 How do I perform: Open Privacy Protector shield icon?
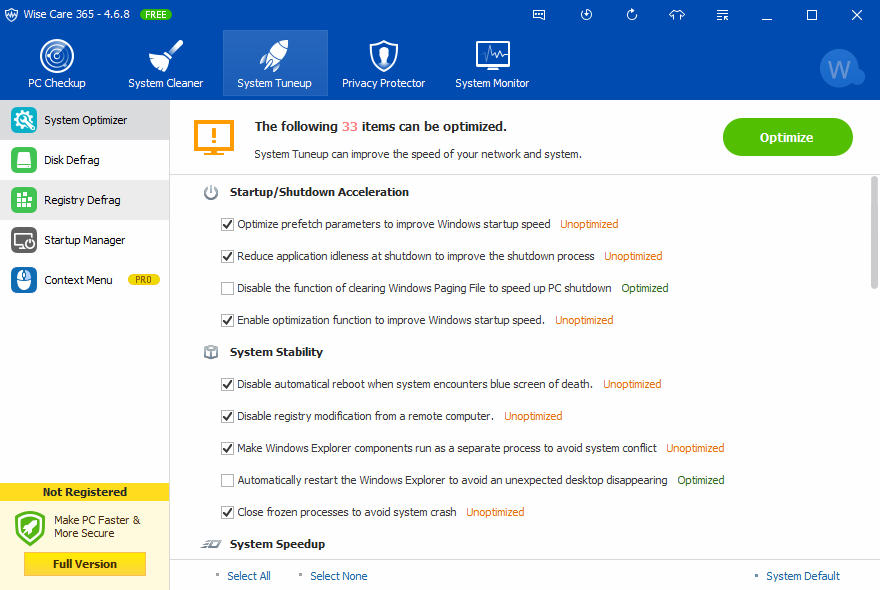383,56
